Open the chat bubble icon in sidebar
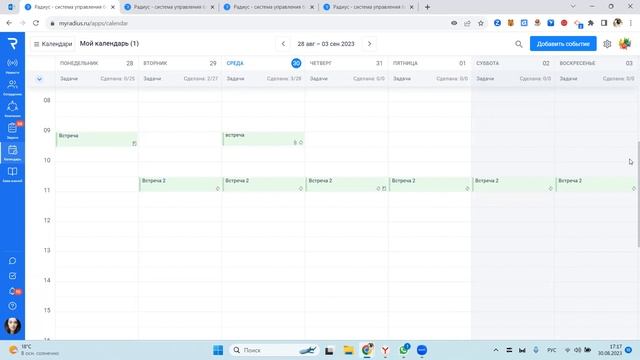The width and height of the screenshot is (640, 360). (12, 261)
